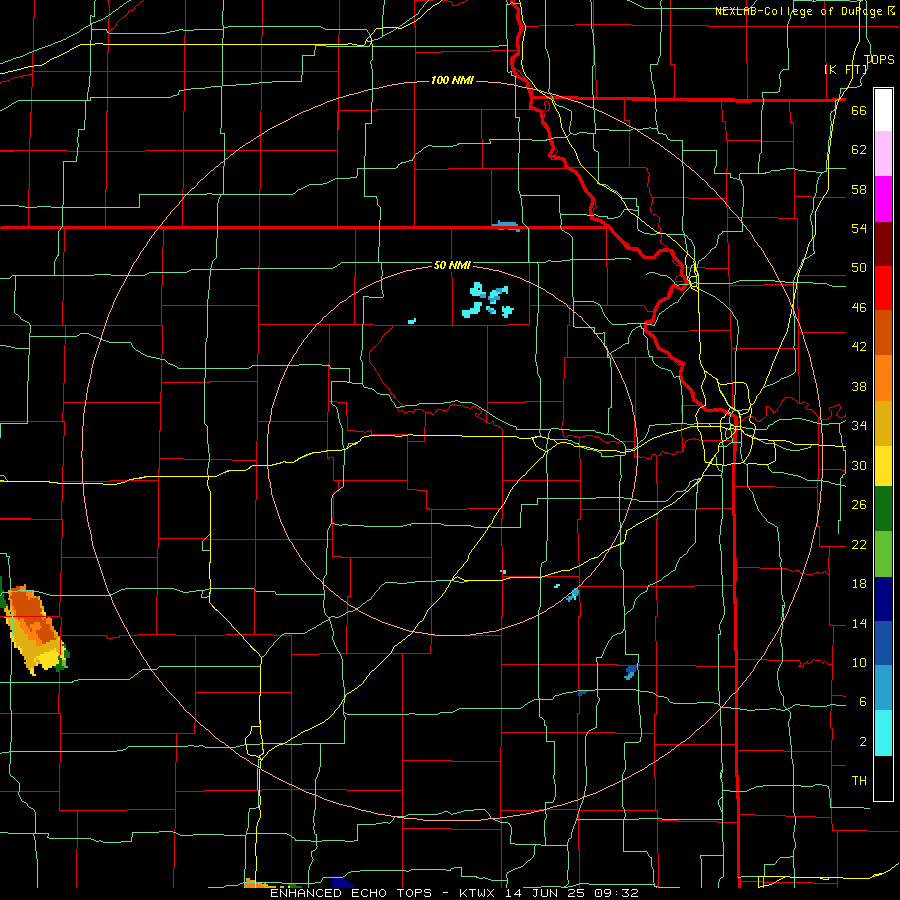Click the bright red legend swatch
The image size is (900, 900).
click(883, 288)
